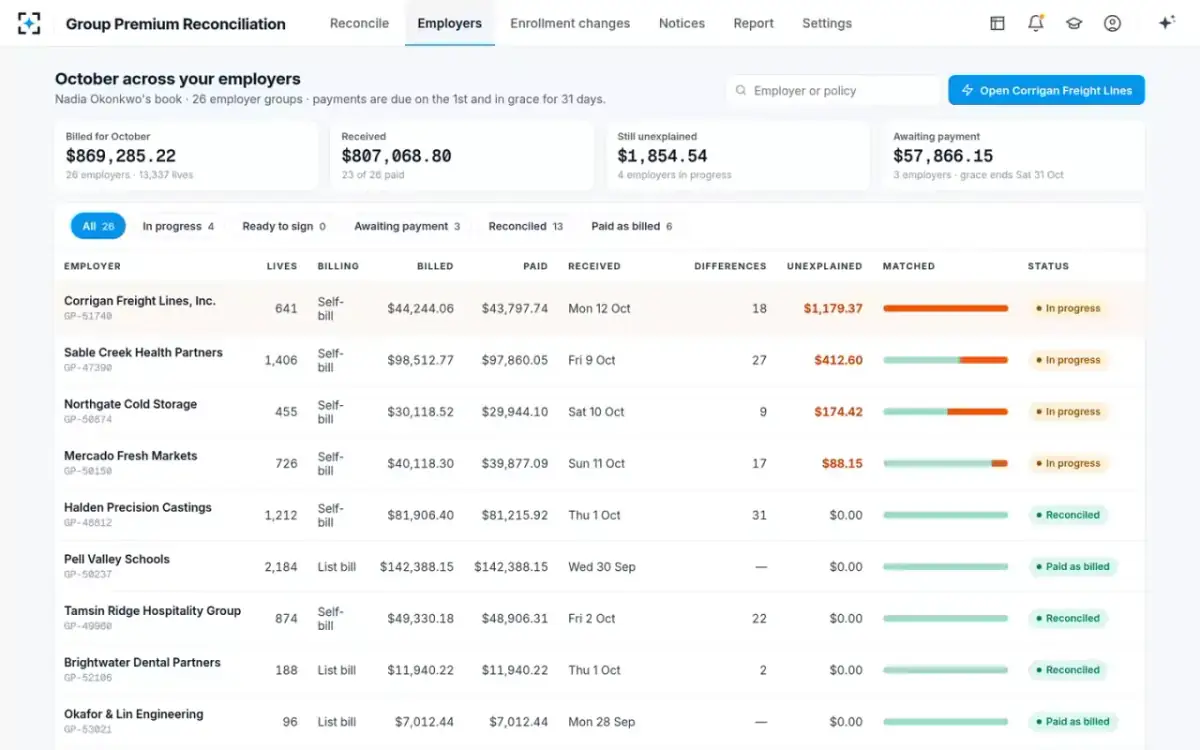Open Tamsin Ridge Hospitality Group

point(152,610)
